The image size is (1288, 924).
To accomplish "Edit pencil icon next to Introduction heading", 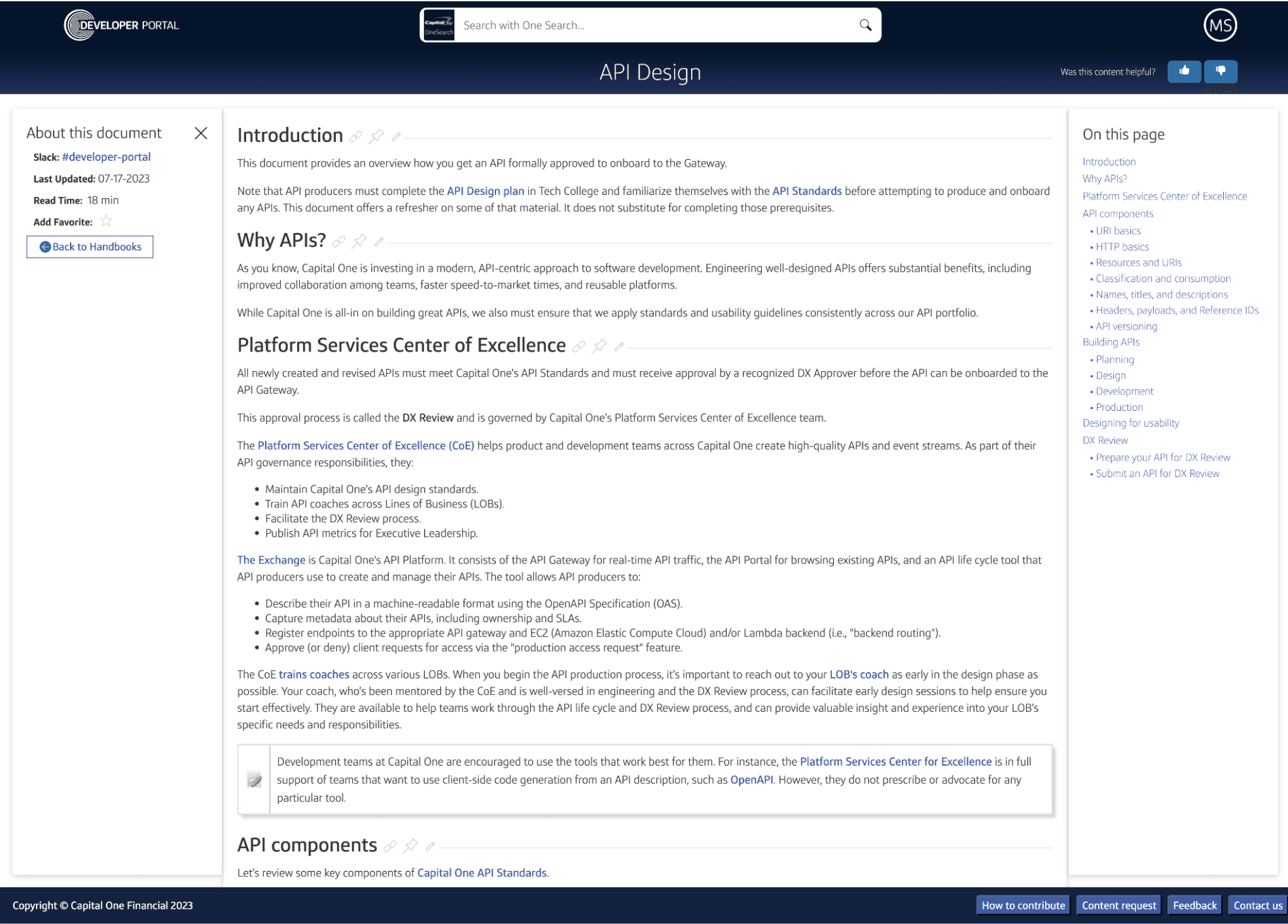I will coord(396,136).
